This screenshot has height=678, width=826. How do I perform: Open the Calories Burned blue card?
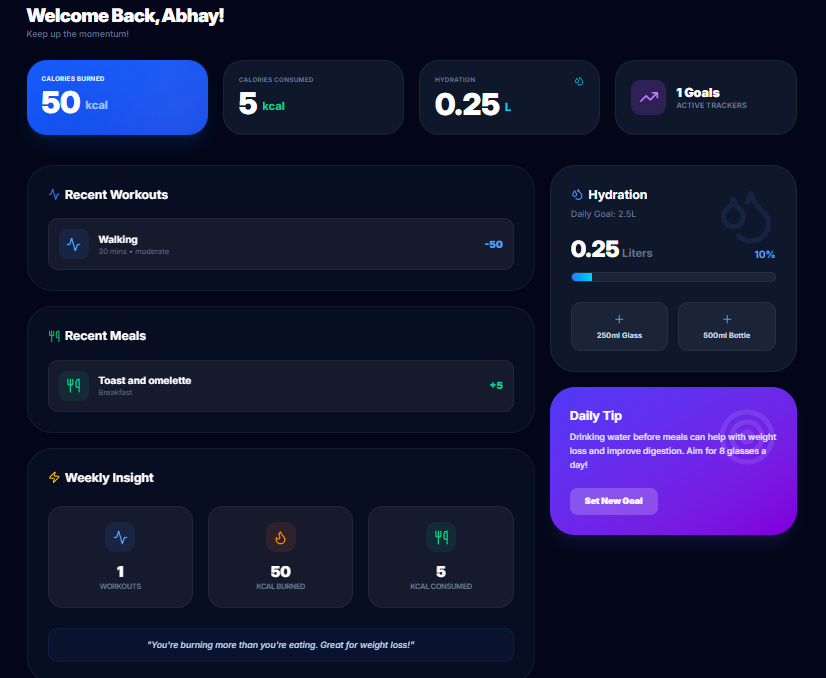pos(117,97)
